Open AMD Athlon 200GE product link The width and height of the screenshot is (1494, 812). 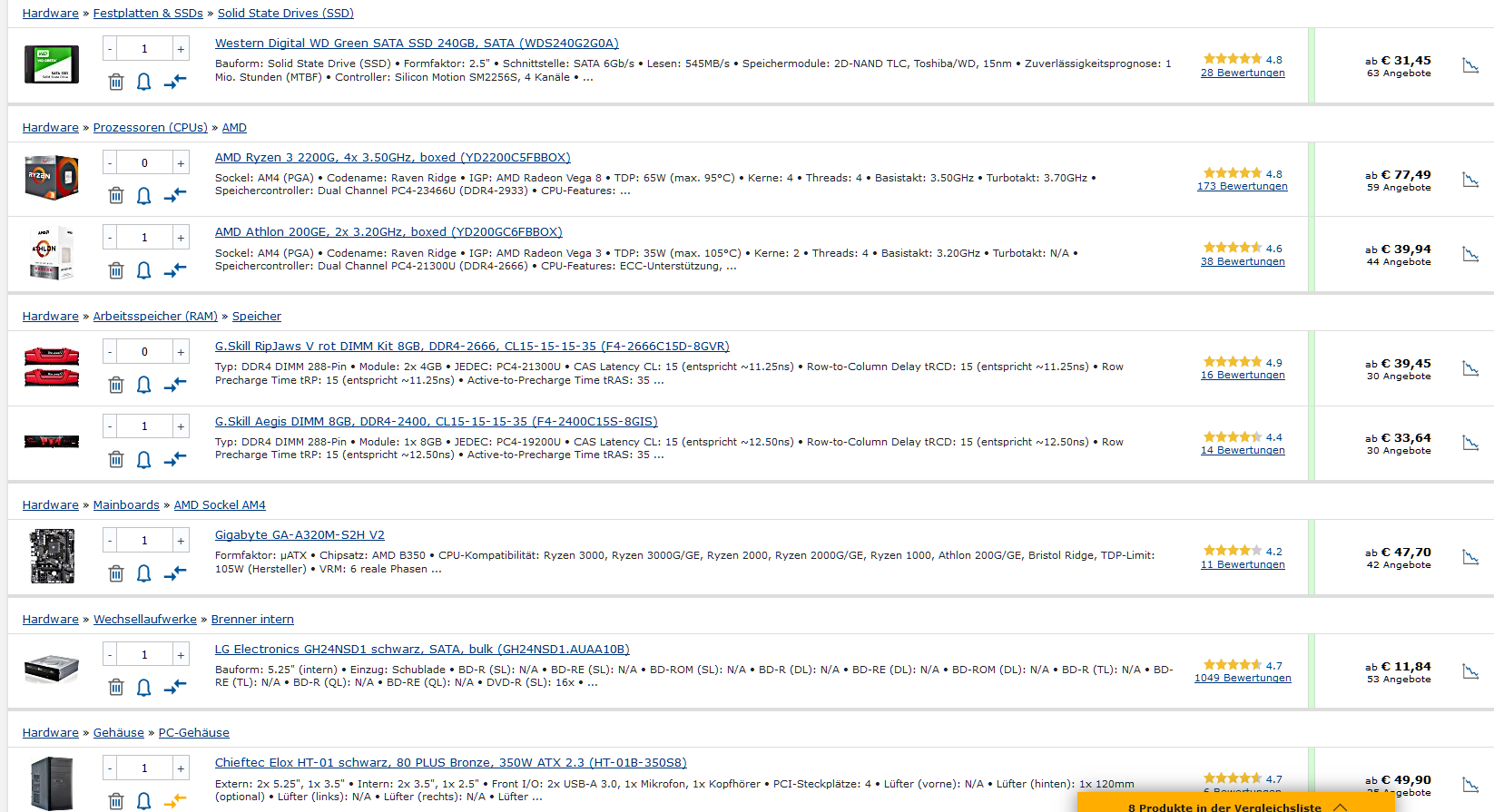click(388, 231)
